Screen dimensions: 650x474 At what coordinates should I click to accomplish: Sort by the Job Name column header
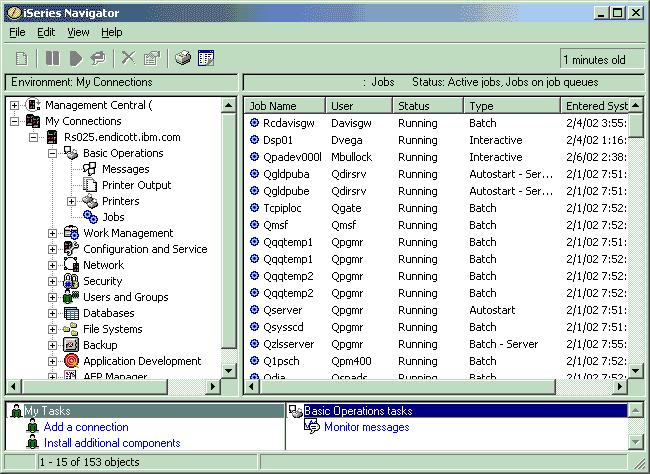[x=284, y=106]
